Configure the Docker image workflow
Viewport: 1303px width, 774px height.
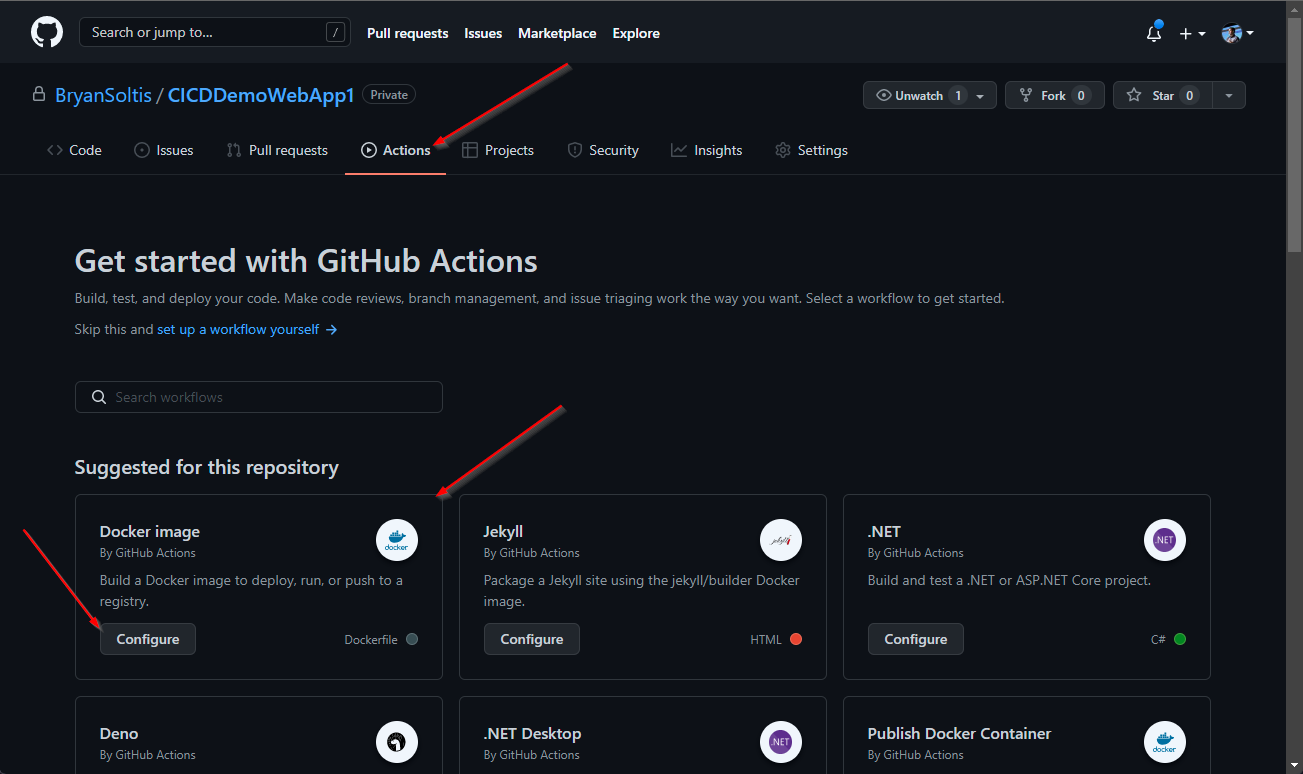(148, 639)
